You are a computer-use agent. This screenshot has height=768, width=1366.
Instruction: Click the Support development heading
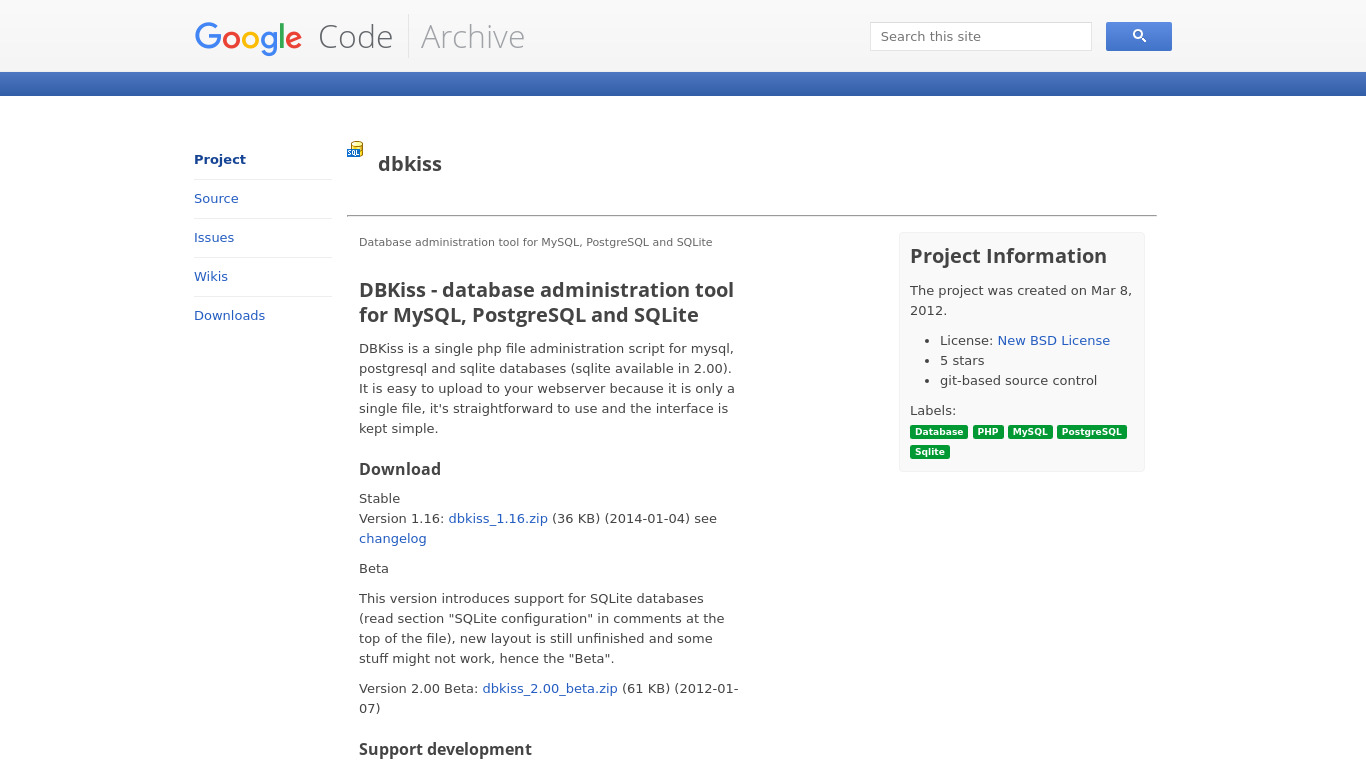click(445, 749)
